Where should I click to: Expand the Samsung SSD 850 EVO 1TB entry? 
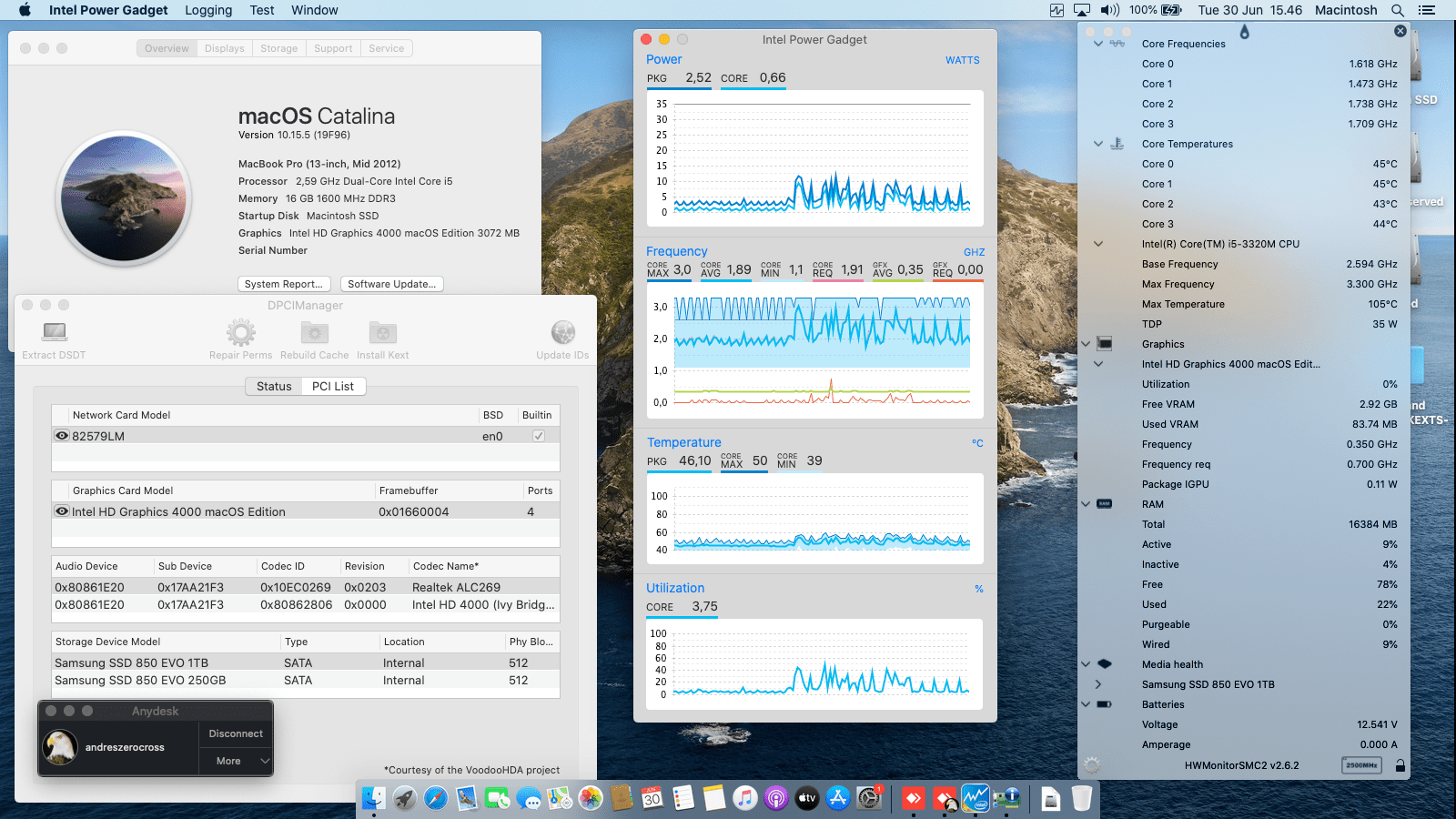(1097, 684)
